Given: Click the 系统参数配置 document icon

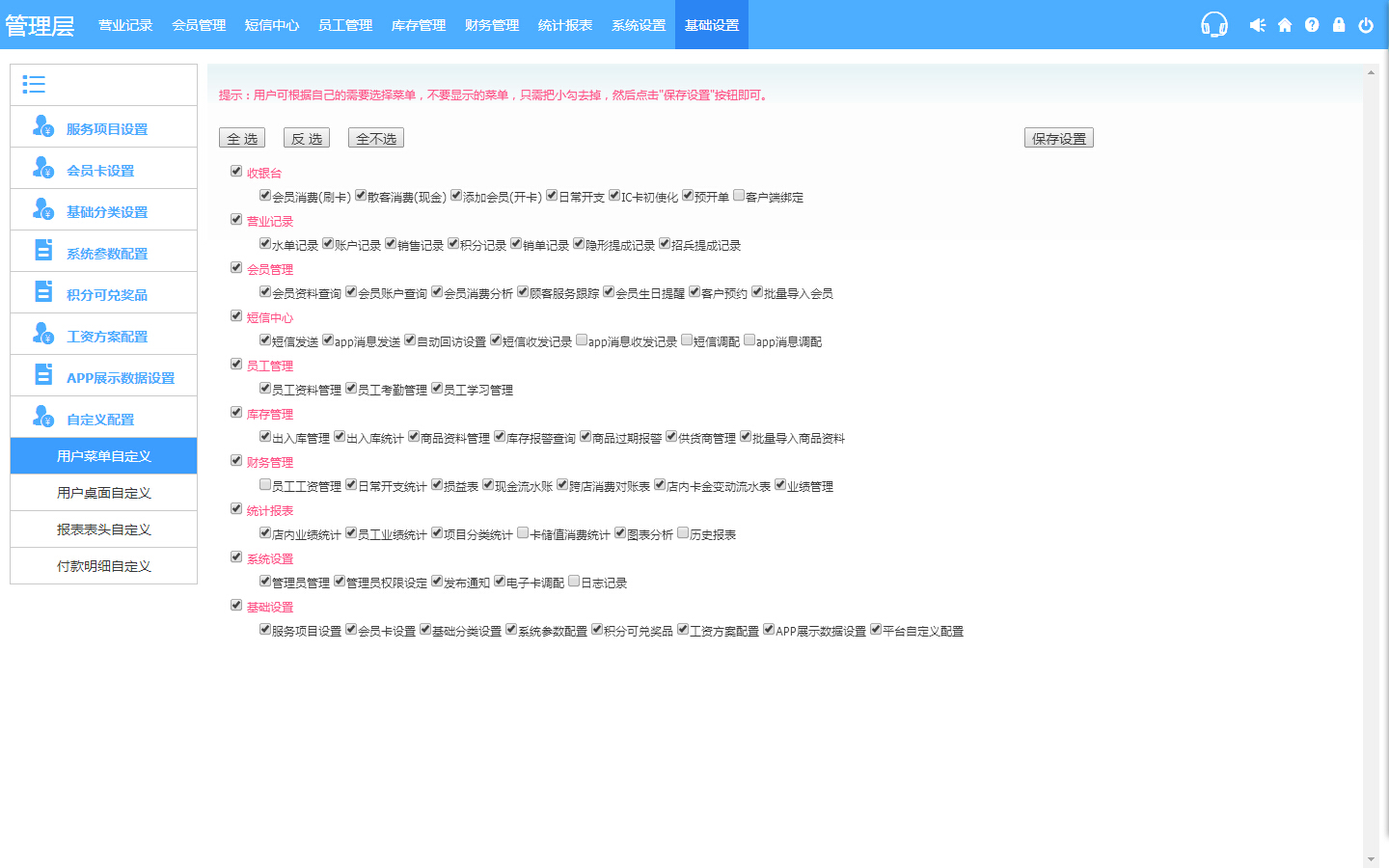Looking at the screenshot, I should coord(43,251).
